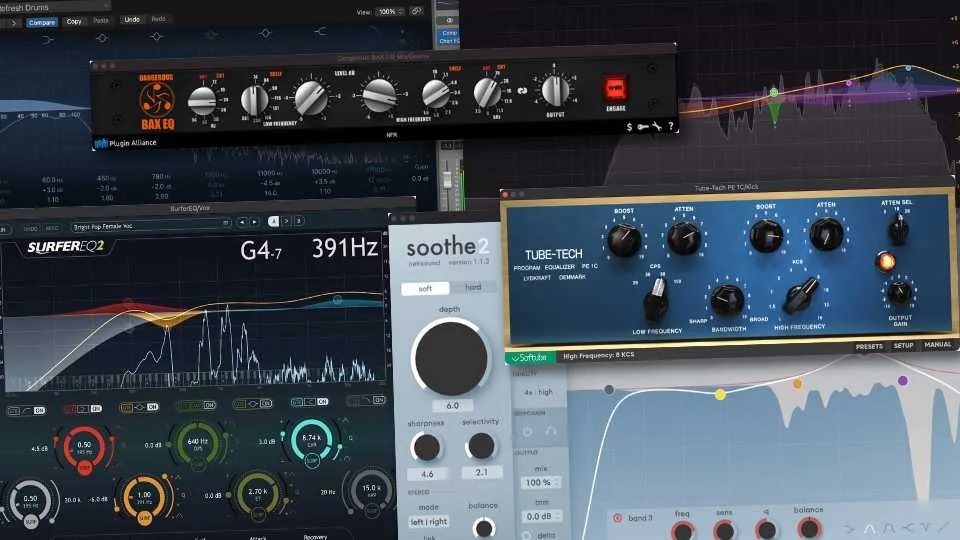Viewport: 960px width, 540px height.
Task: Open the wrench settings icon in BAX EQ
Action: (656, 127)
